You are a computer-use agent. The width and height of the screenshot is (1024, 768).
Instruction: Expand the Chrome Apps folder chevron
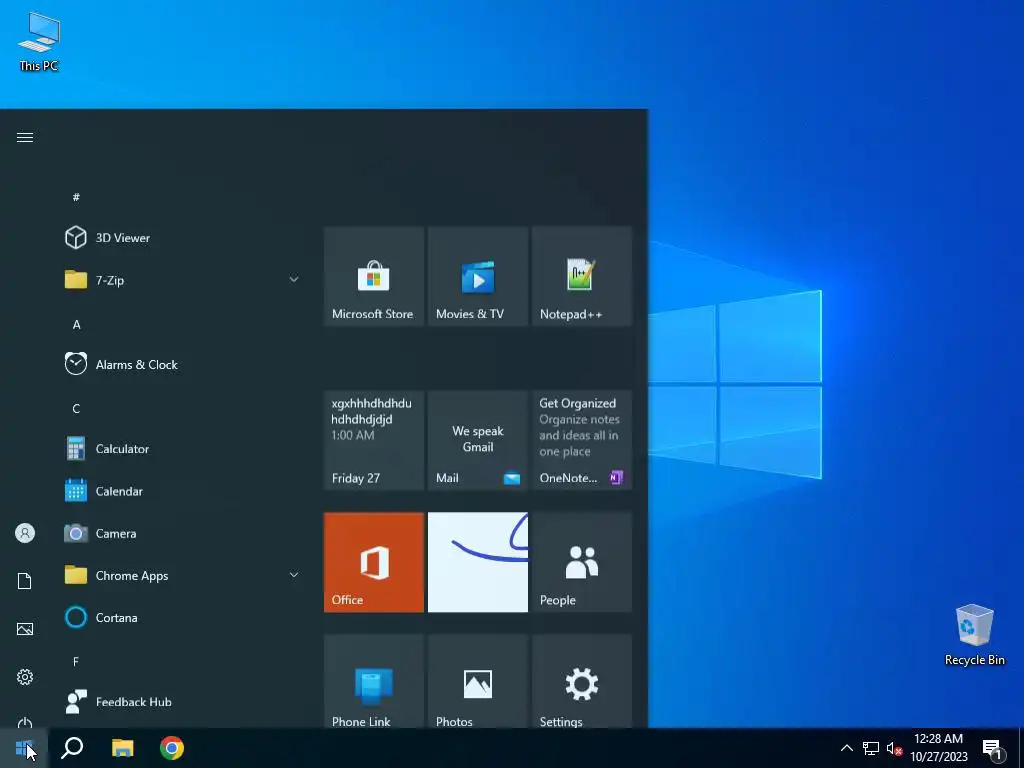[294, 575]
